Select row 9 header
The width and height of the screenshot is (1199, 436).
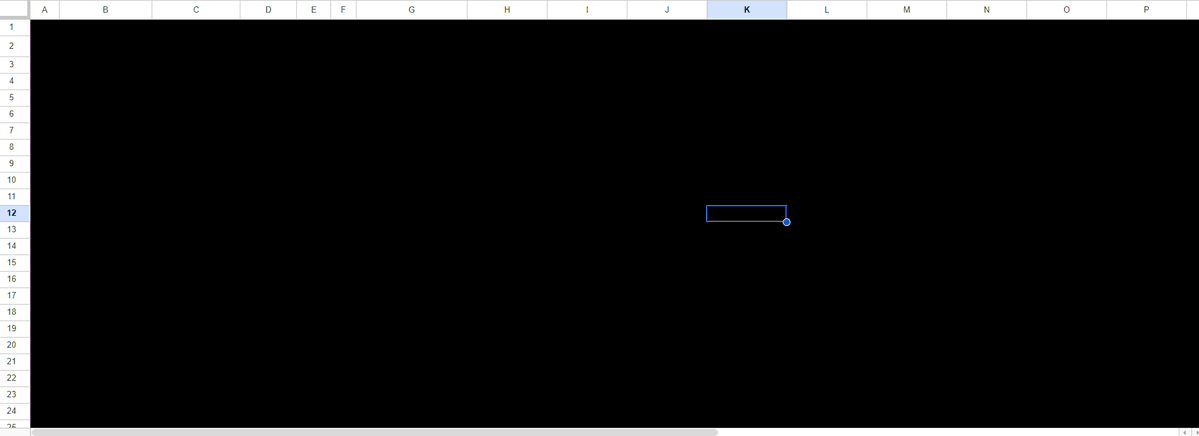coord(15,164)
